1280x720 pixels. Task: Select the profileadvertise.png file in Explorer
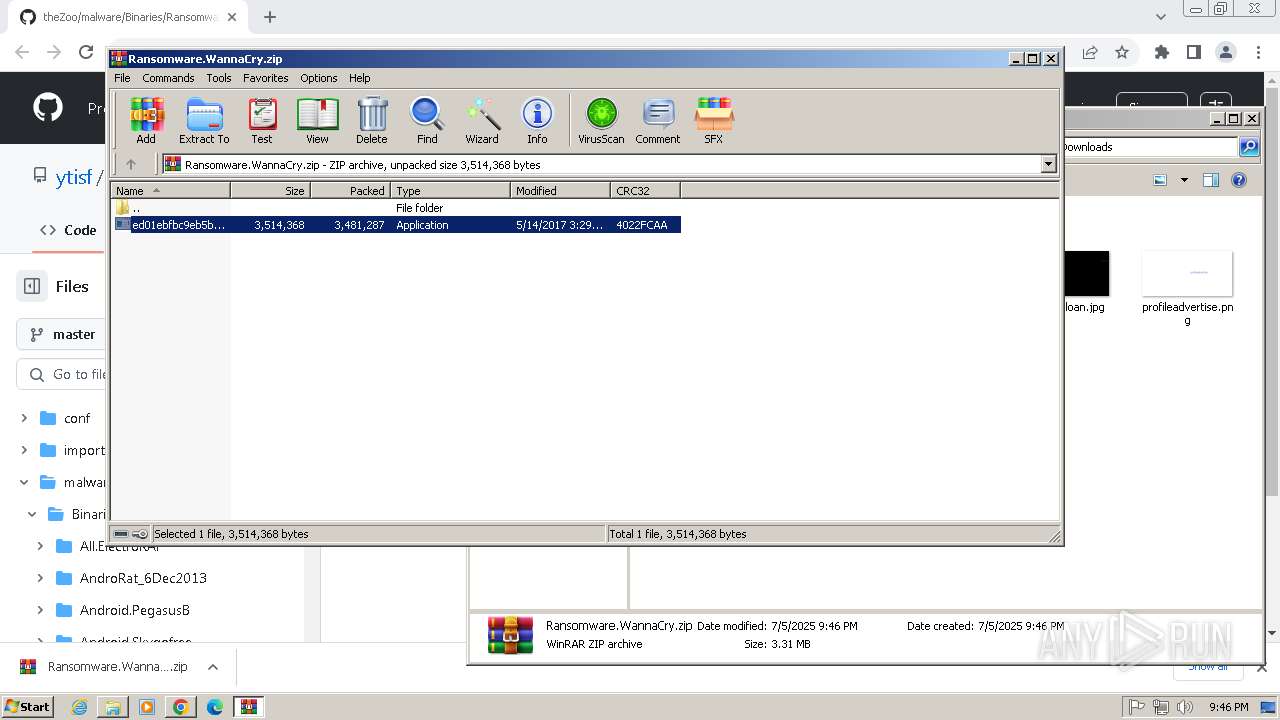coord(1187,288)
